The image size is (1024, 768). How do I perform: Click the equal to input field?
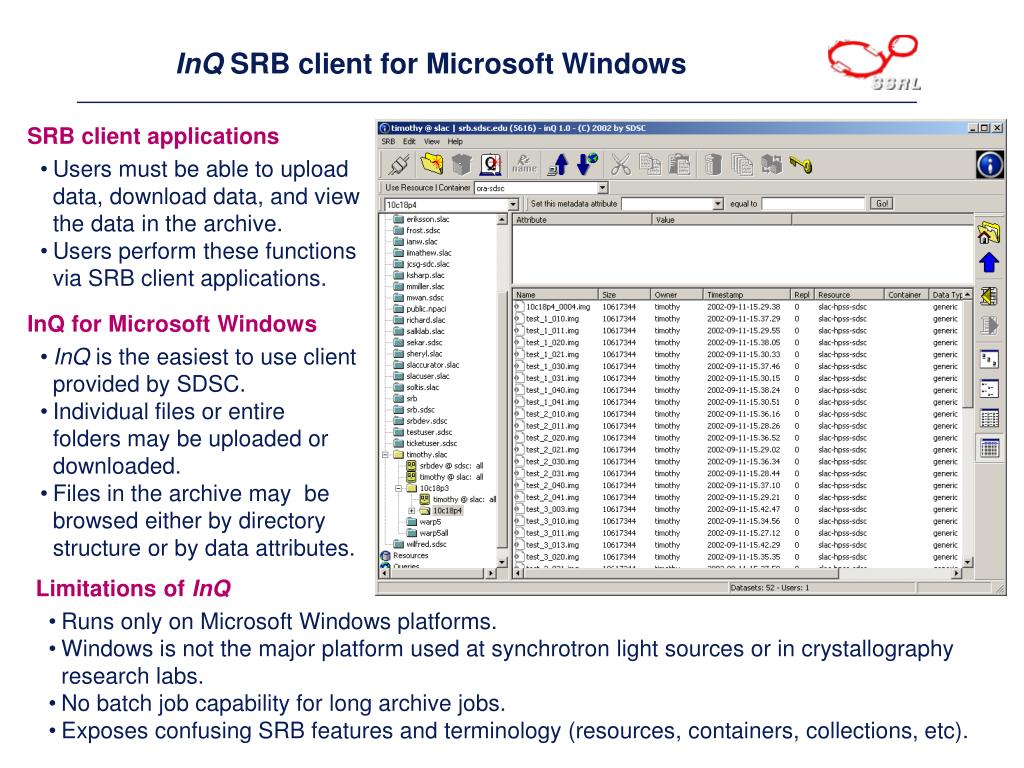click(x=813, y=204)
